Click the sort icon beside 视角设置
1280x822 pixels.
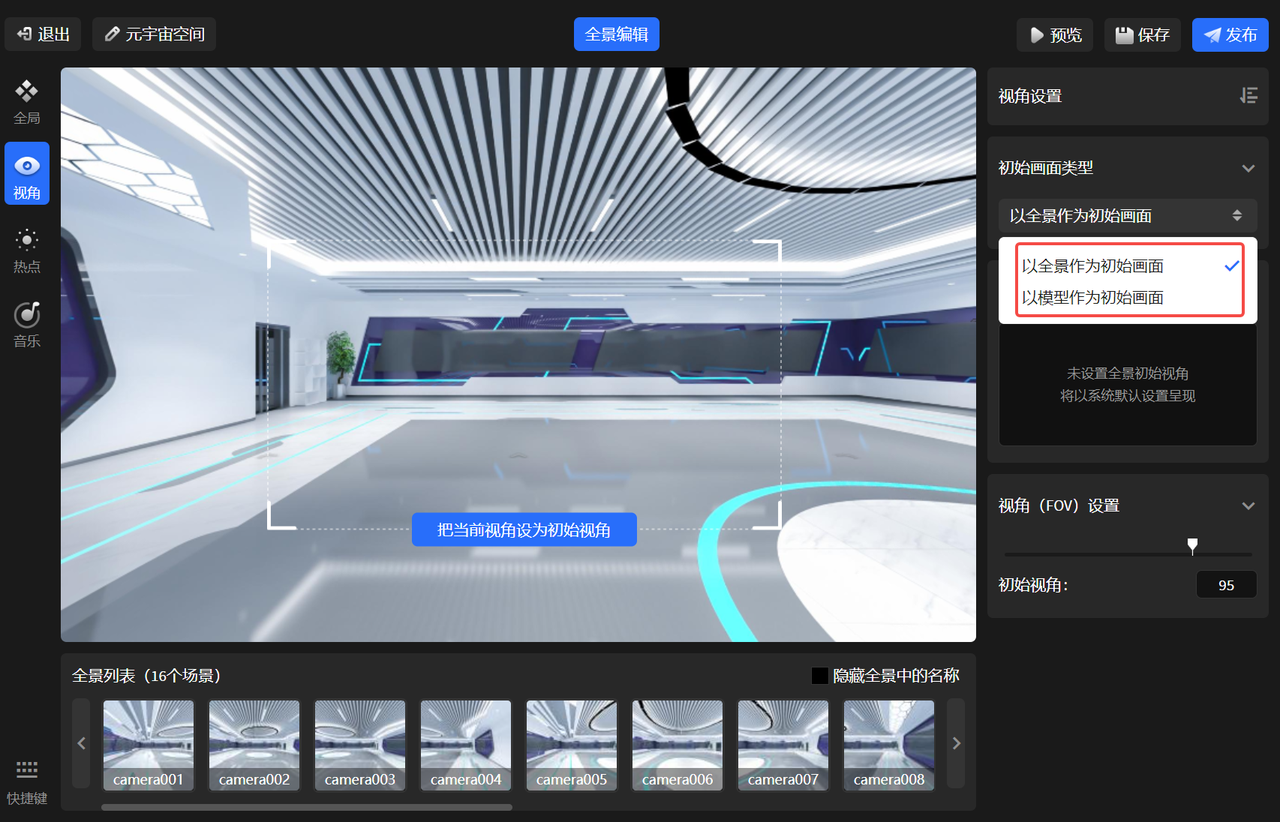pos(1248,96)
